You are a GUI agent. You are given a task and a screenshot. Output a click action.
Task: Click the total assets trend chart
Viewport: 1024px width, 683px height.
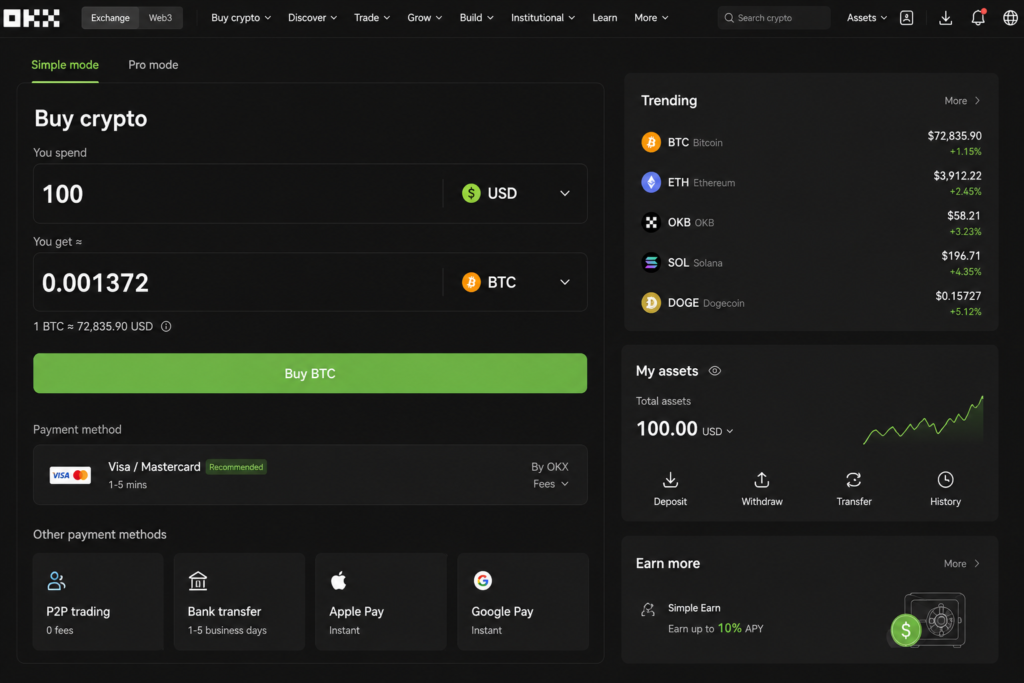click(x=923, y=421)
